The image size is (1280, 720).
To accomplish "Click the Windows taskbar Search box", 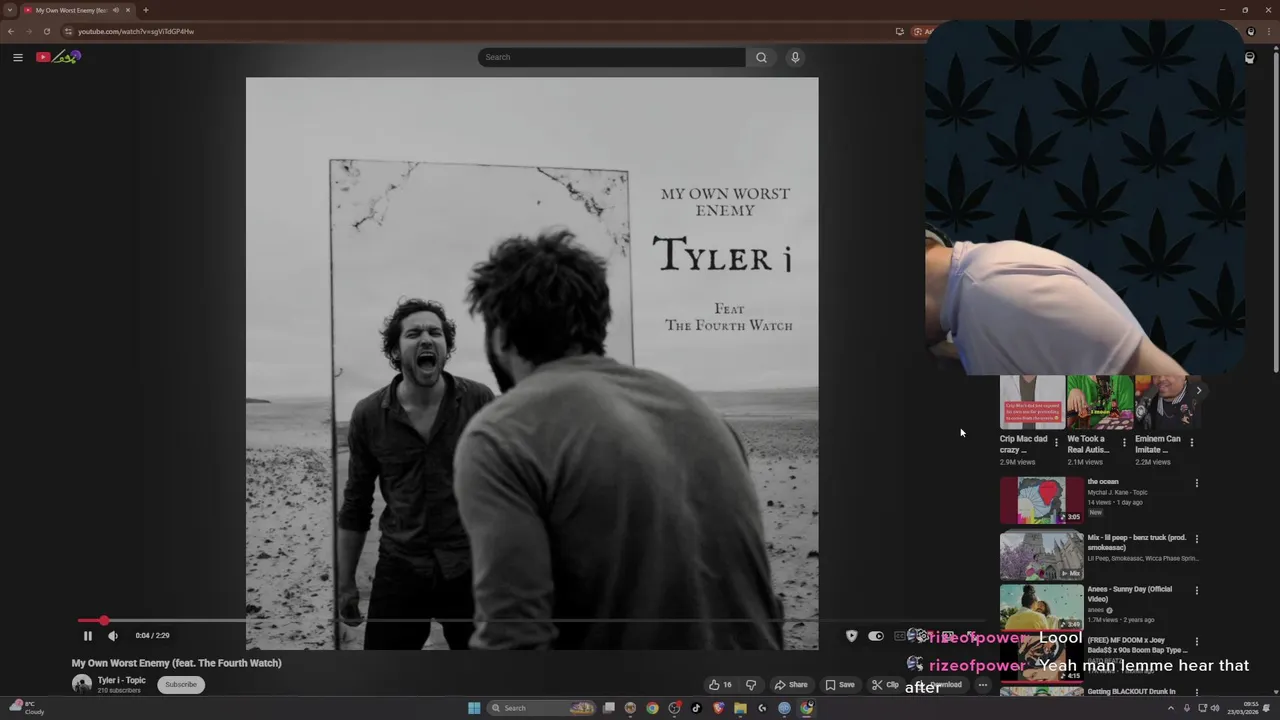I will pyautogui.click(x=542, y=708).
